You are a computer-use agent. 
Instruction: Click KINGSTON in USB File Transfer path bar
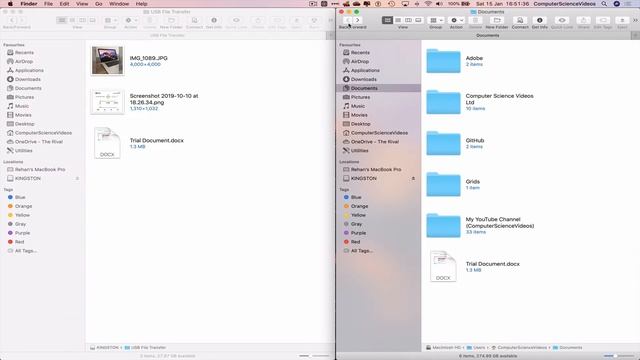pos(104,348)
